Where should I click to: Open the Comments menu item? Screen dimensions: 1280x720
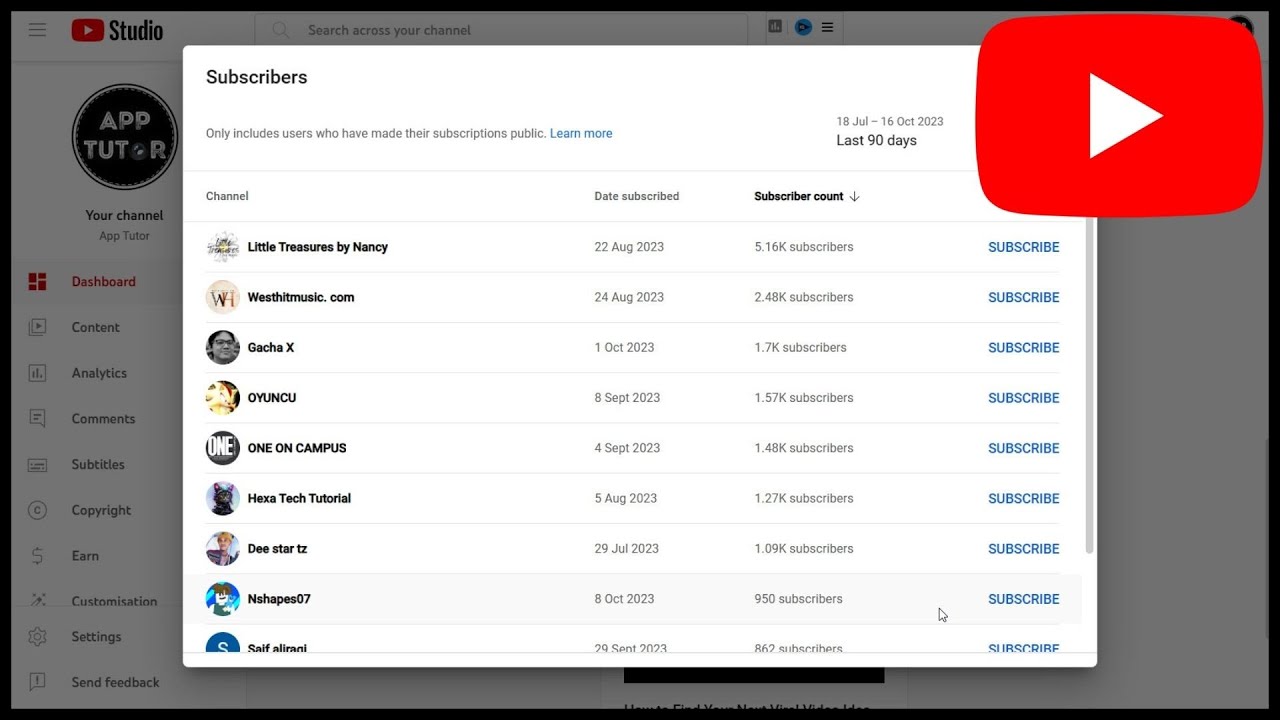pos(103,419)
